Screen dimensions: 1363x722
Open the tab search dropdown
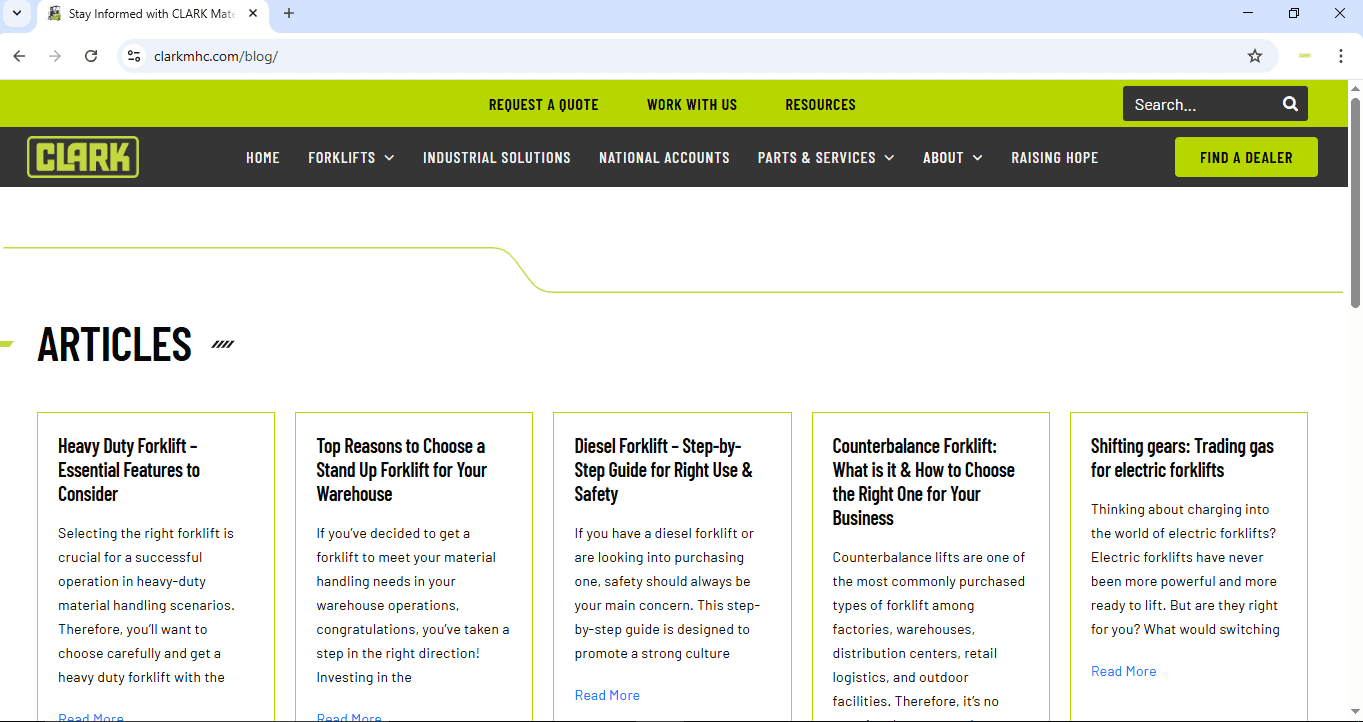point(16,14)
